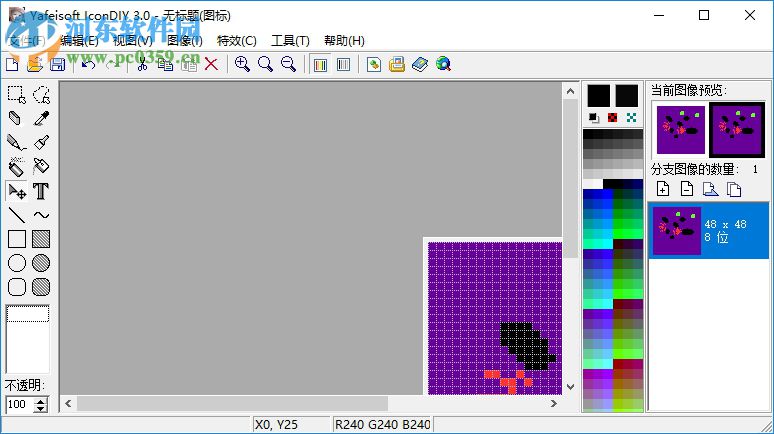
Task: Click the red X delete icon
Action: [211, 64]
